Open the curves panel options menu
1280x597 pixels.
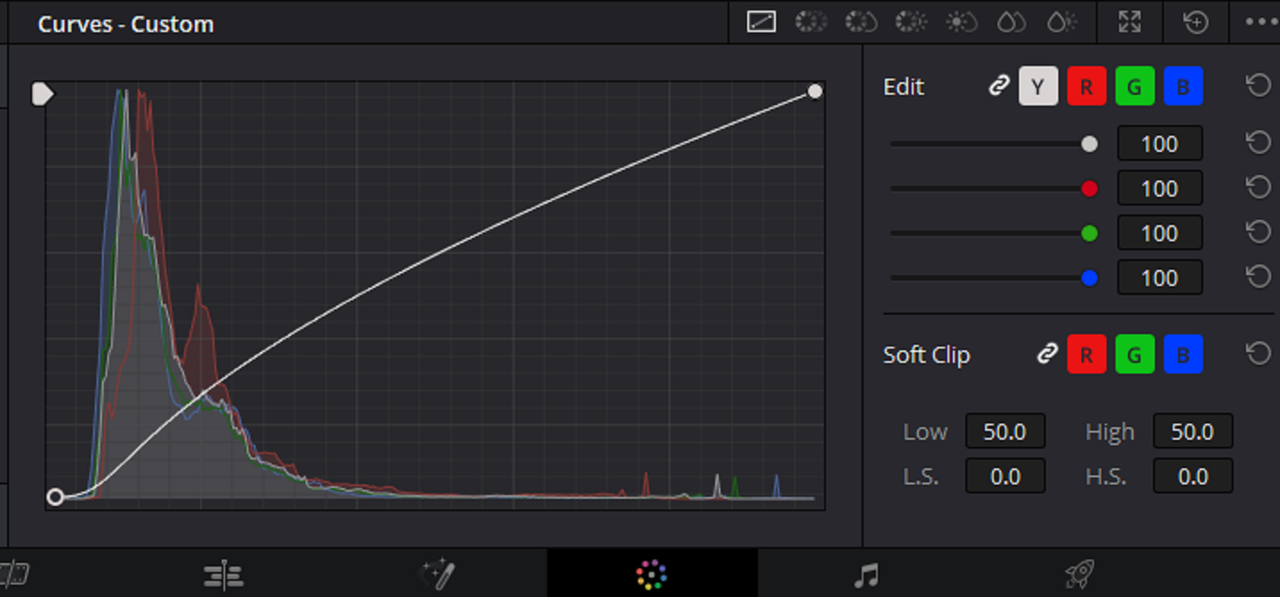click(x=1260, y=22)
